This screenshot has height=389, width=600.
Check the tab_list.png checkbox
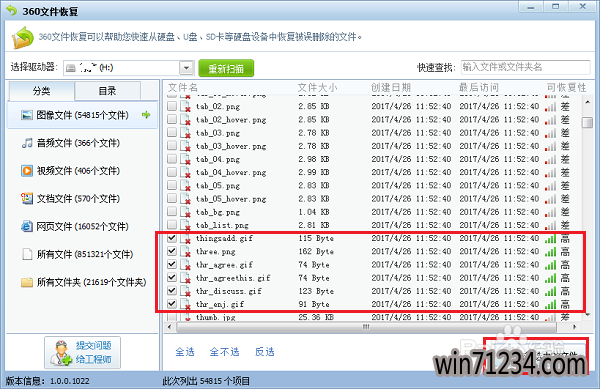[x=172, y=225]
